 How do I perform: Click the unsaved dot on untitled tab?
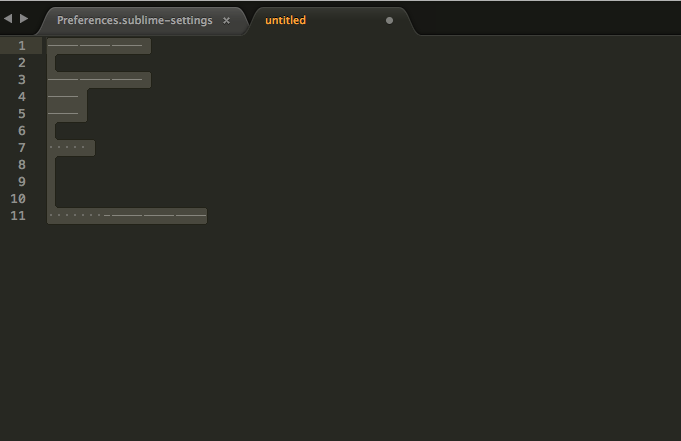(x=390, y=20)
